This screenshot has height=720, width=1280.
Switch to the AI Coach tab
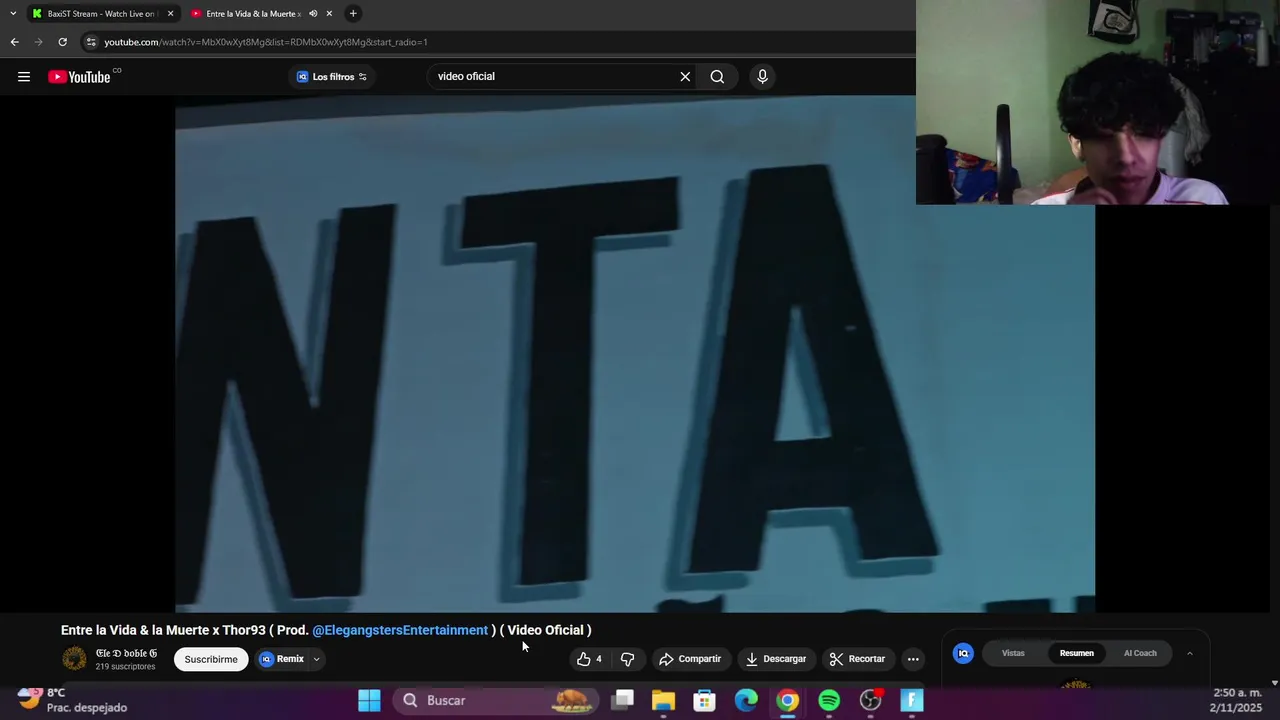click(1140, 653)
